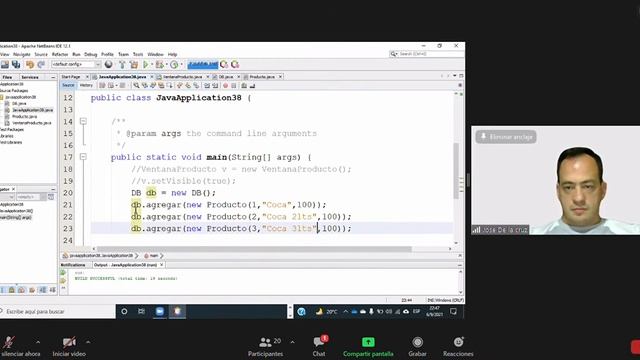Open the dropdown arrow beside Run Project

pos(152,64)
